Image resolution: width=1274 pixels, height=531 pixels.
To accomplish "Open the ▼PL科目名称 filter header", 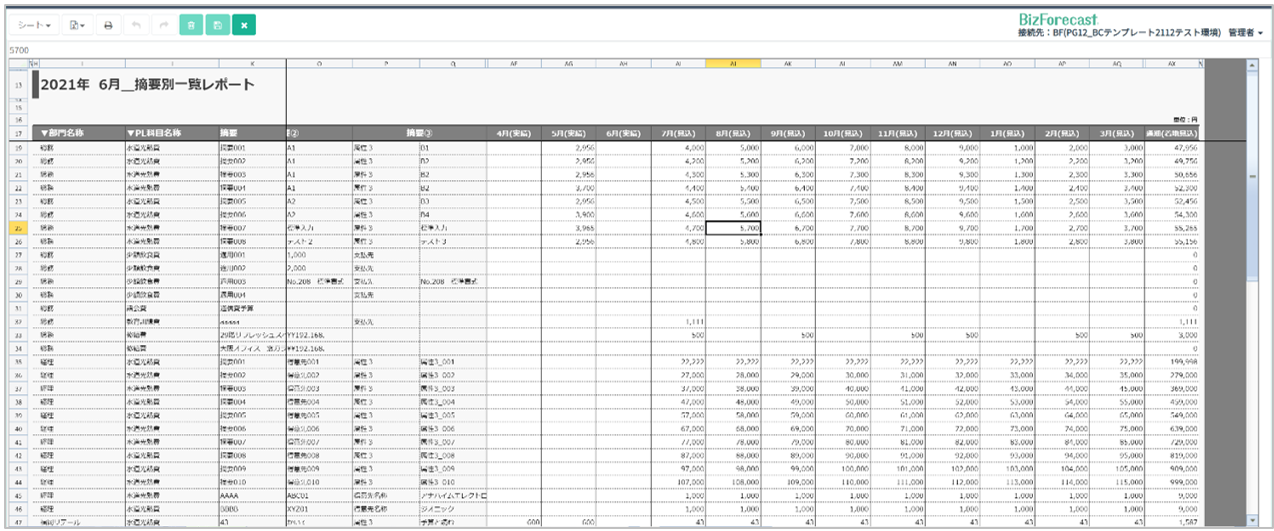I will tap(153, 133).
